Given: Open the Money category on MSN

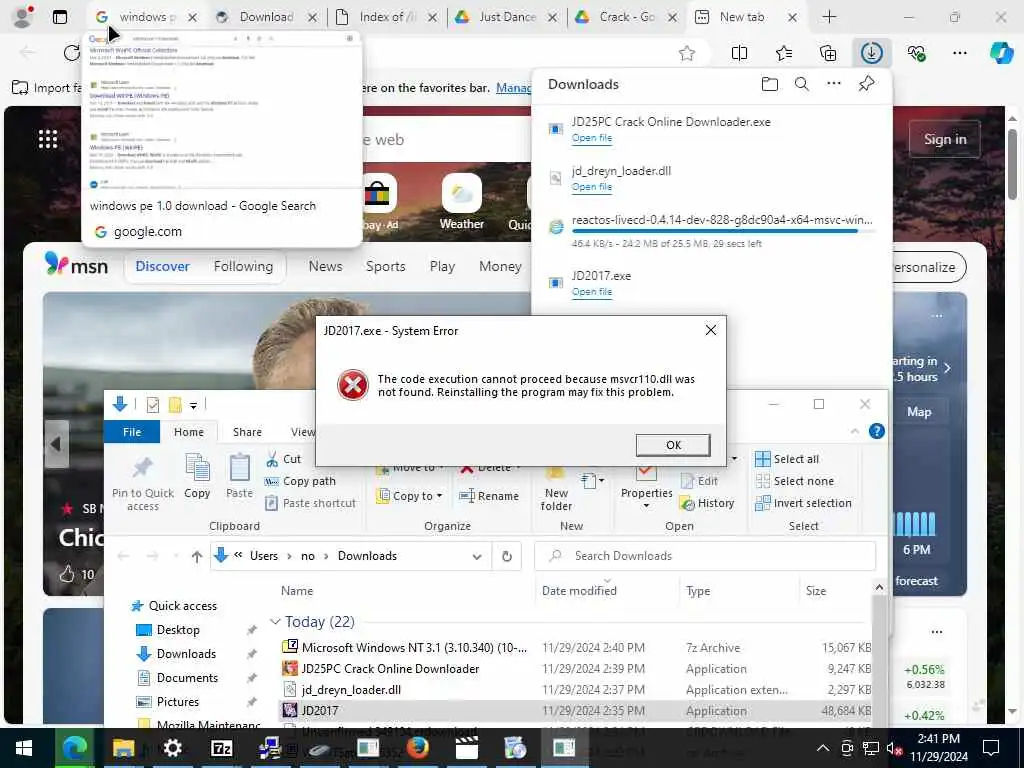Looking at the screenshot, I should pyautogui.click(x=500, y=266).
